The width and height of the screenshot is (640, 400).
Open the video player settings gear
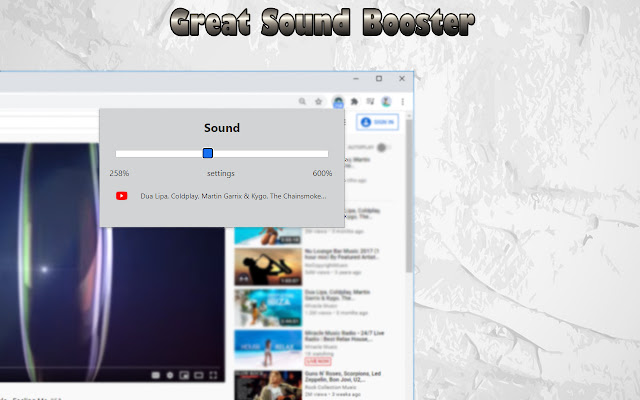(x=170, y=375)
